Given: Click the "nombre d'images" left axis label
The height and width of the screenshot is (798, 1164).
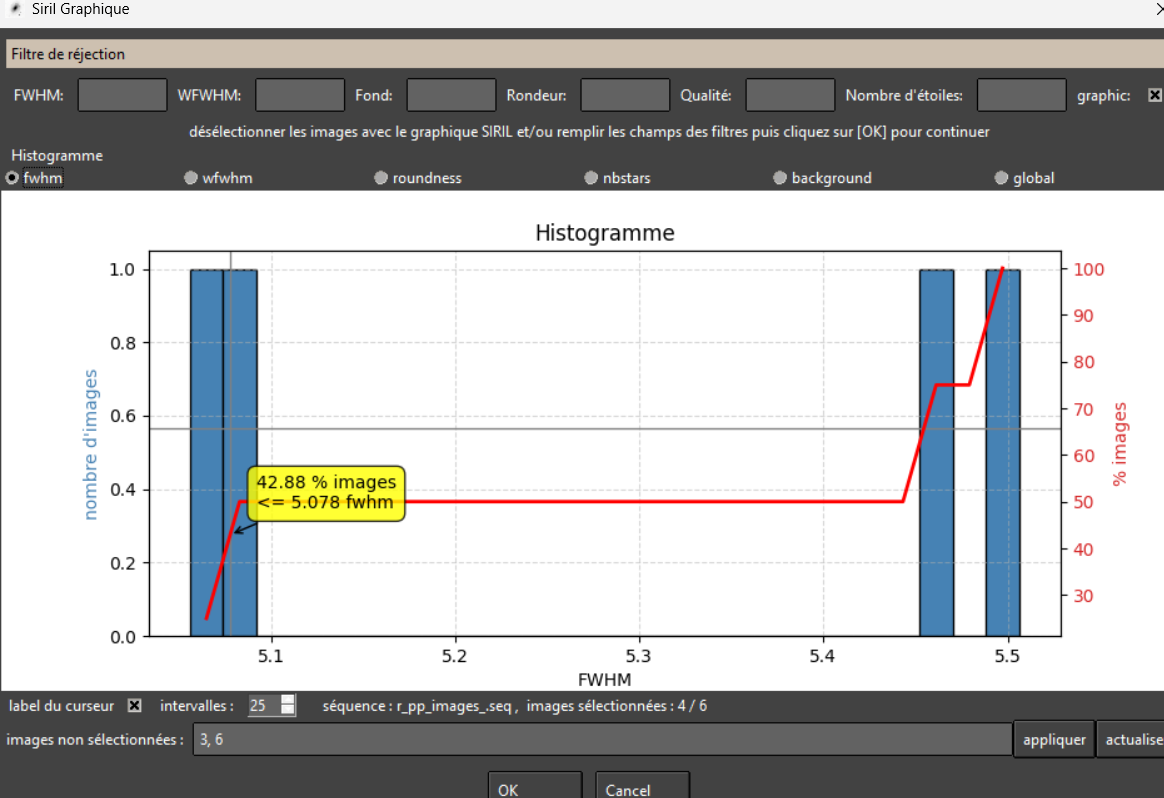Looking at the screenshot, I should [x=91, y=444].
